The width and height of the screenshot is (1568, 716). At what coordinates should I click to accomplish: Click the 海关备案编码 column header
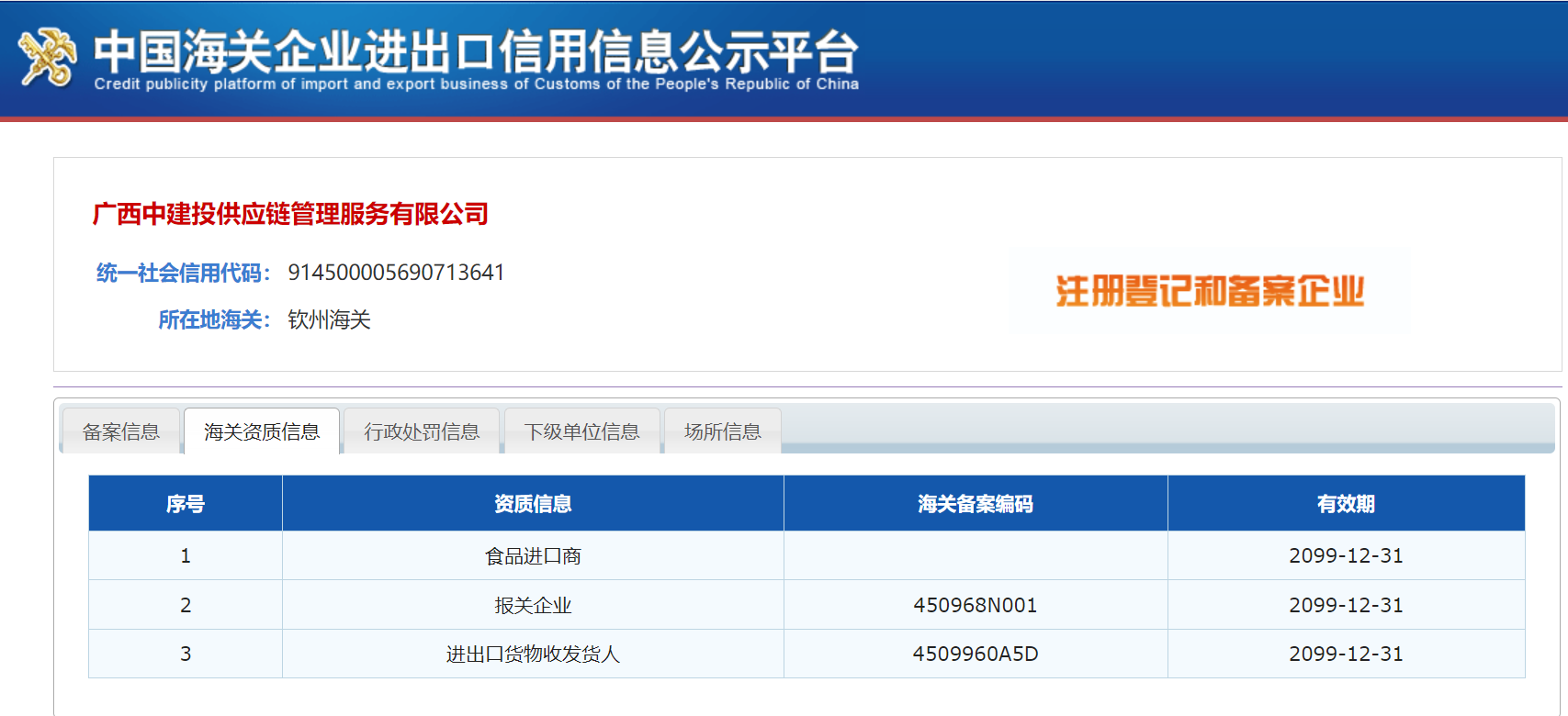[976, 503]
